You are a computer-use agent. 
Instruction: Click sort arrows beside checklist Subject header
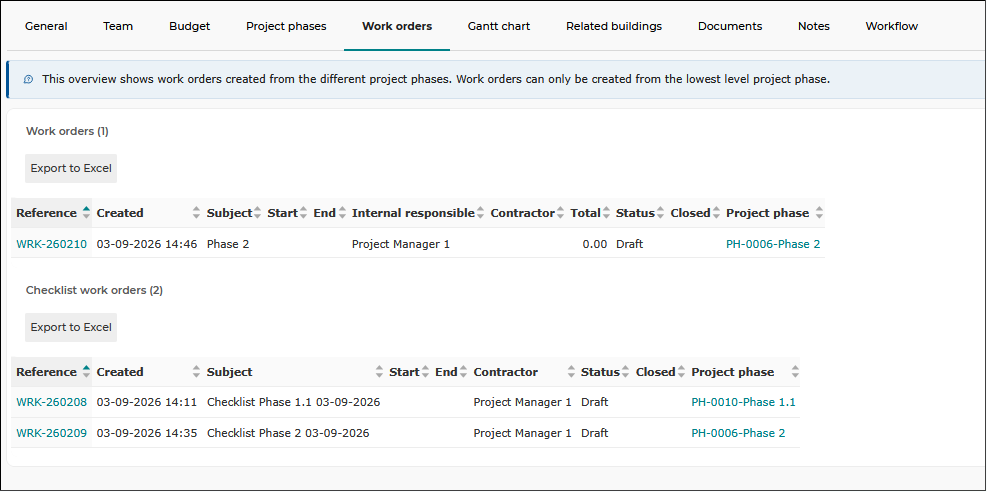point(379,372)
